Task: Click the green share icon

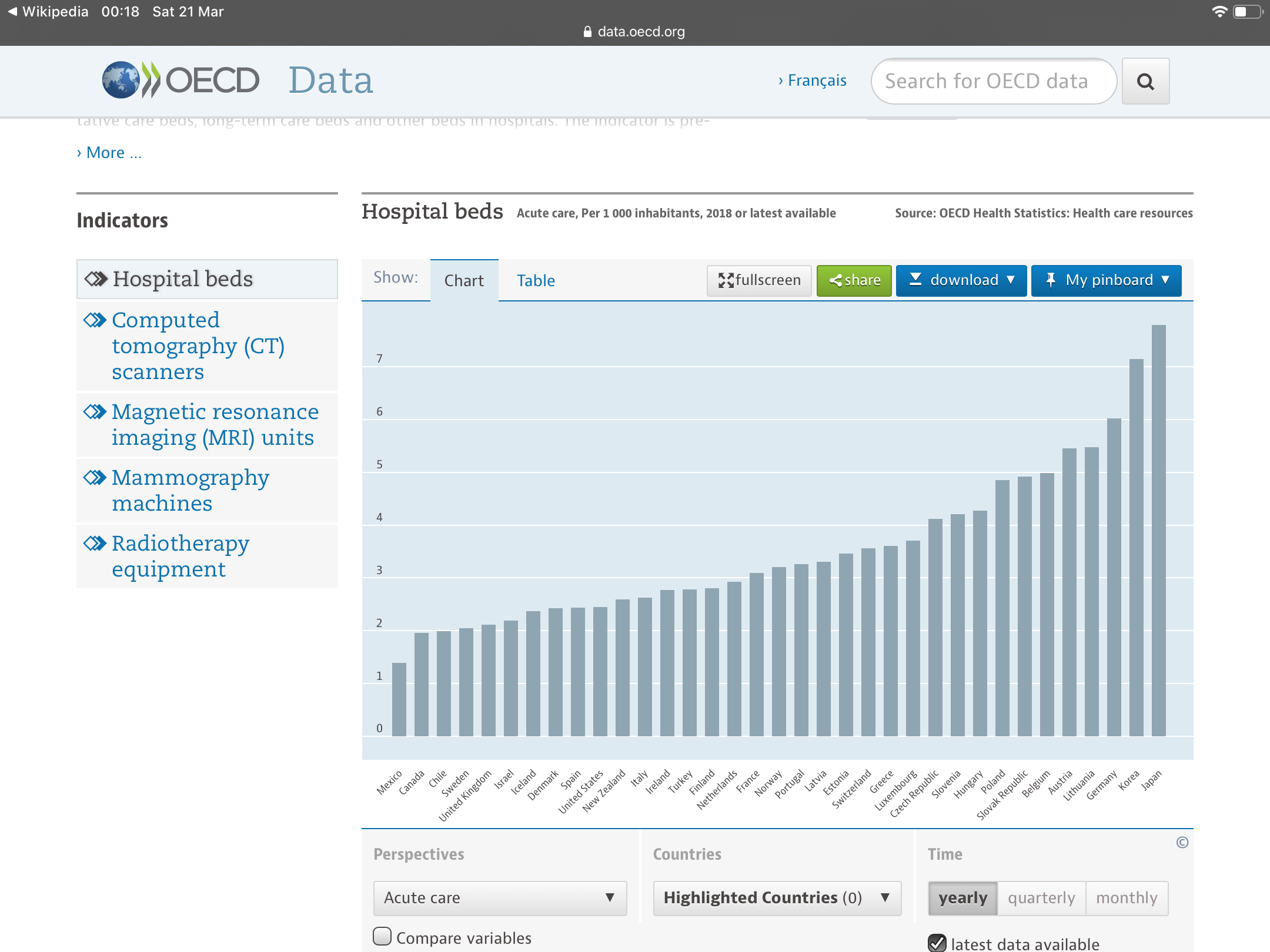Action: tap(835, 280)
